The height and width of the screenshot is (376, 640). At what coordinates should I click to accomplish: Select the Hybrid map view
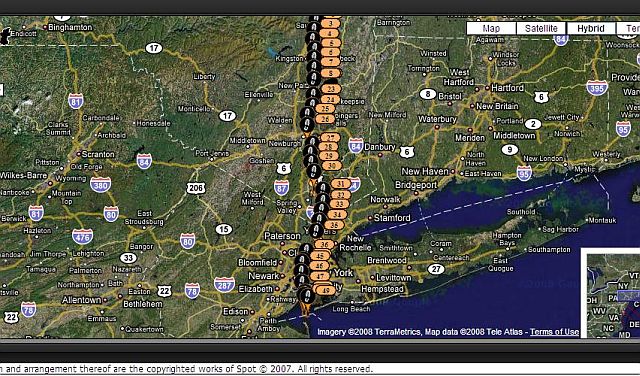591,28
